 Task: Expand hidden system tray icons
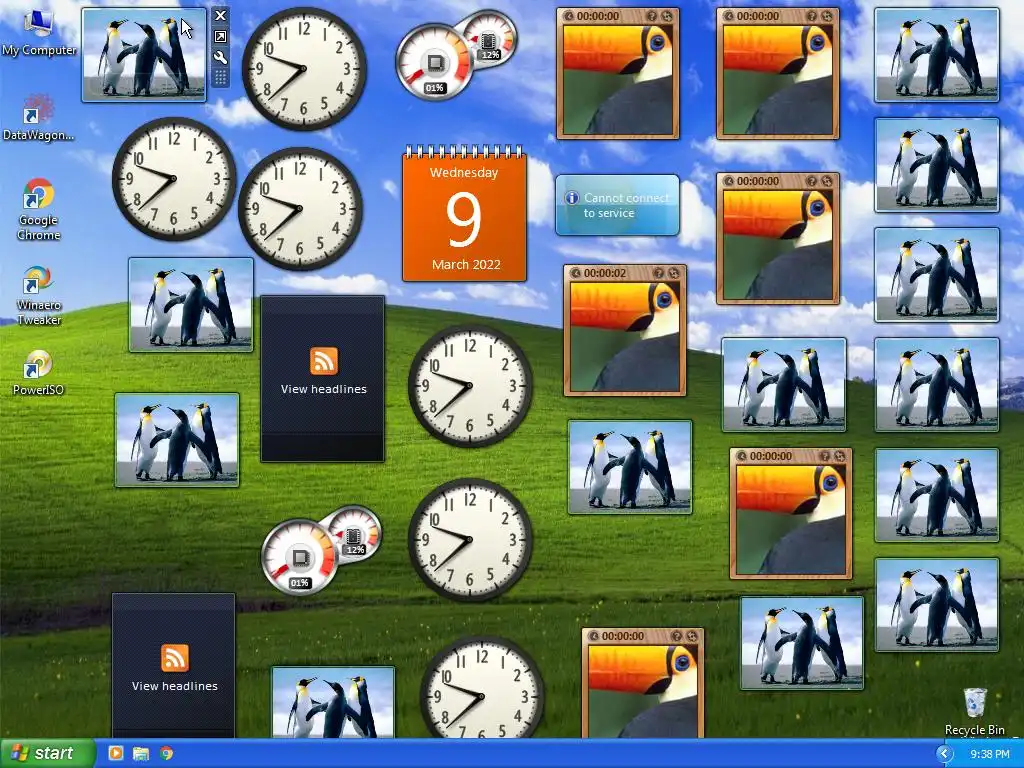point(944,754)
